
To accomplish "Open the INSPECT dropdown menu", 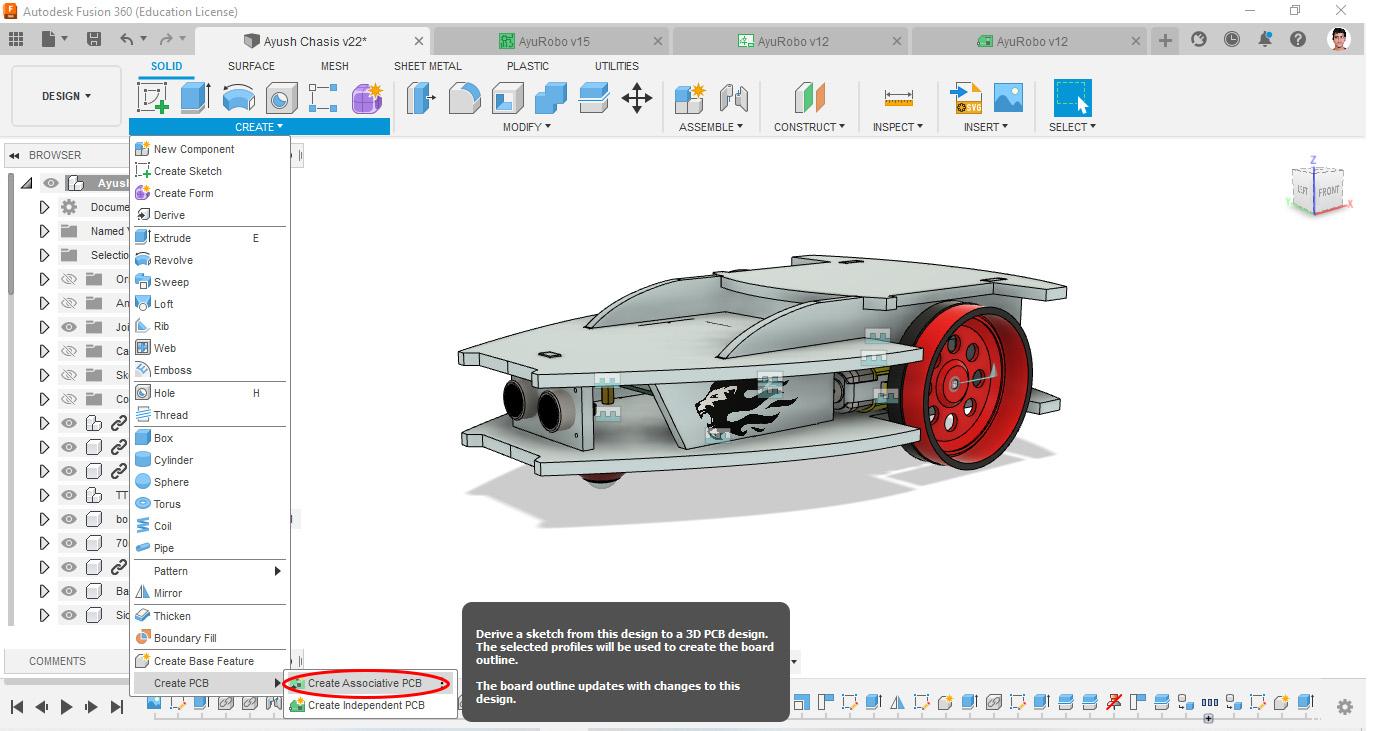I will (x=898, y=127).
